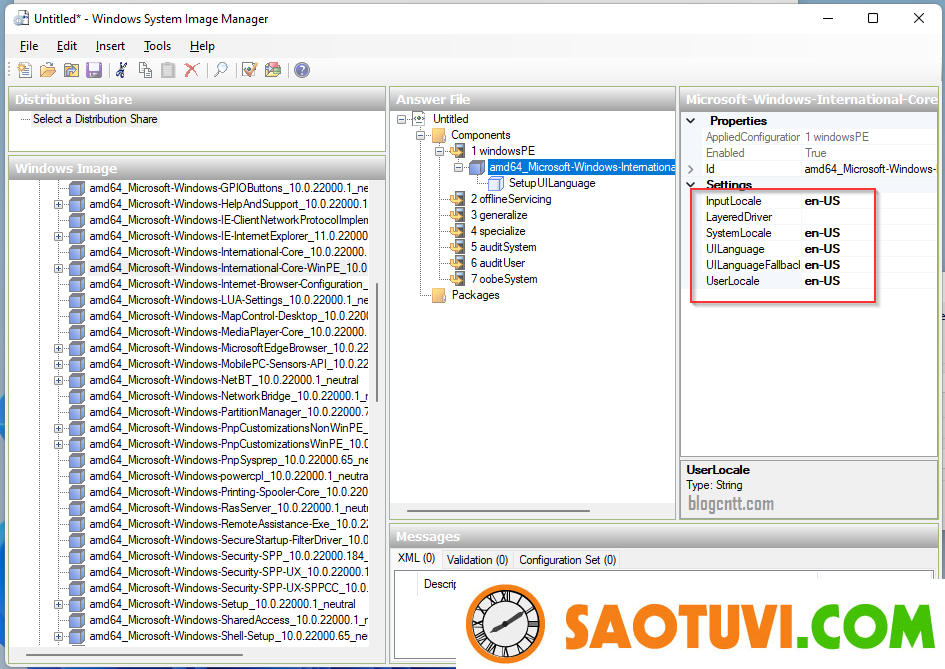Click the app icon in title bar

(21, 18)
